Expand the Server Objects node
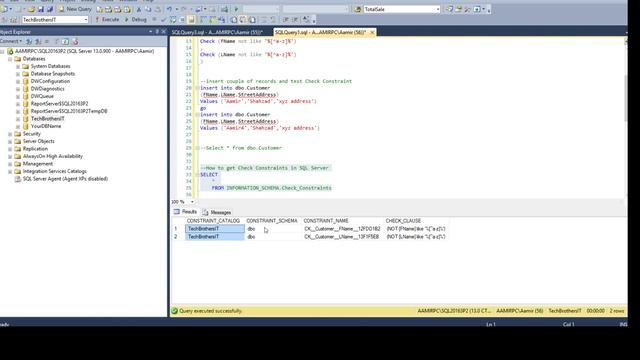The width and height of the screenshot is (640, 360). tap(10, 141)
